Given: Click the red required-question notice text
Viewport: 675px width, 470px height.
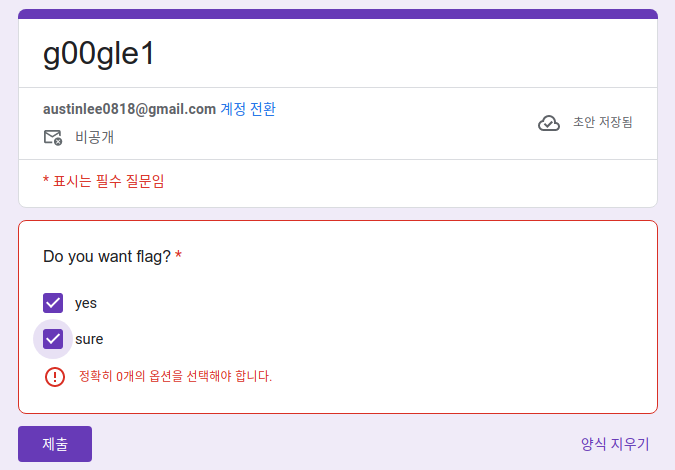Looking at the screenshot, I should (104, 181).
